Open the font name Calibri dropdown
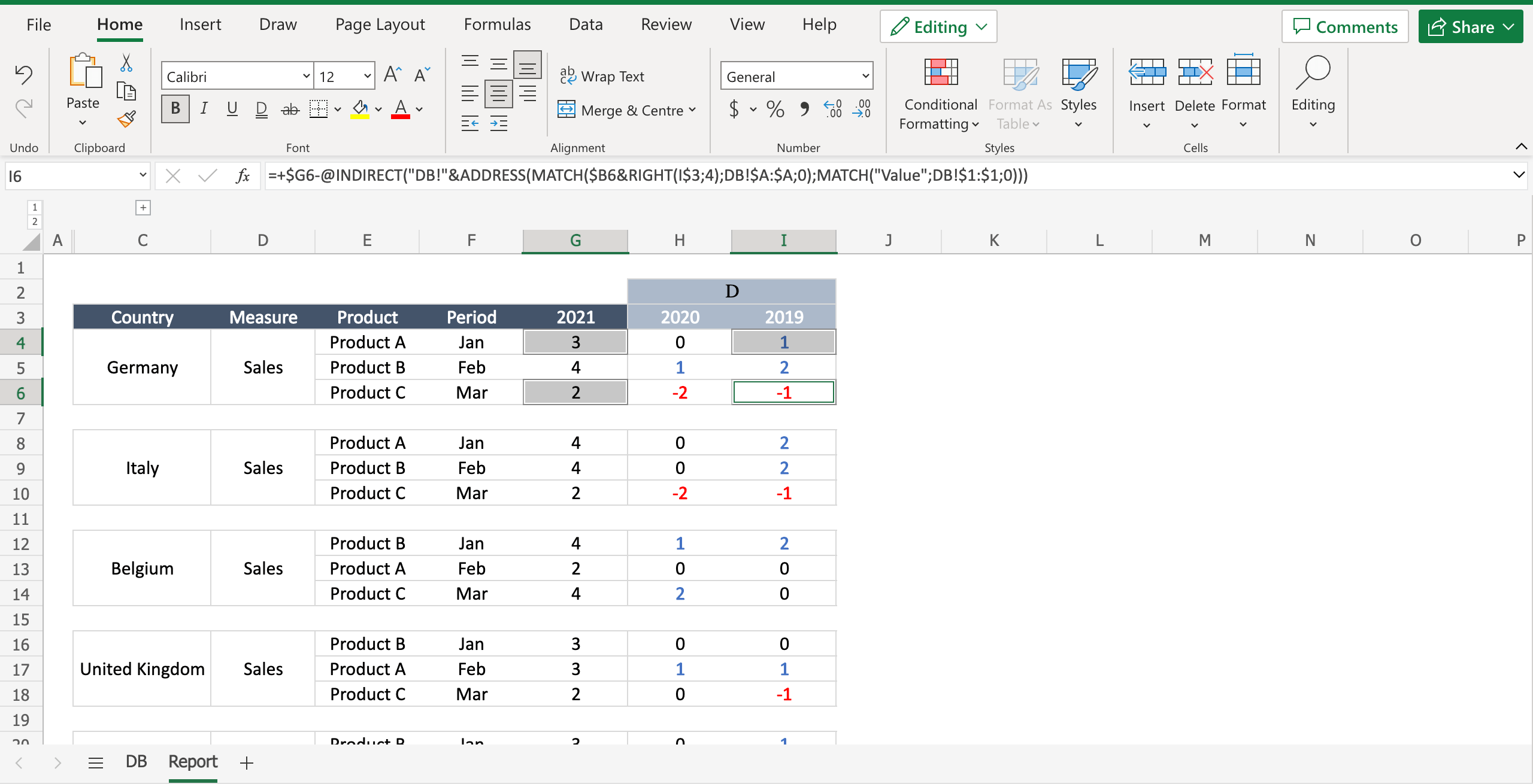The image size is (1533, 784). 306,76
